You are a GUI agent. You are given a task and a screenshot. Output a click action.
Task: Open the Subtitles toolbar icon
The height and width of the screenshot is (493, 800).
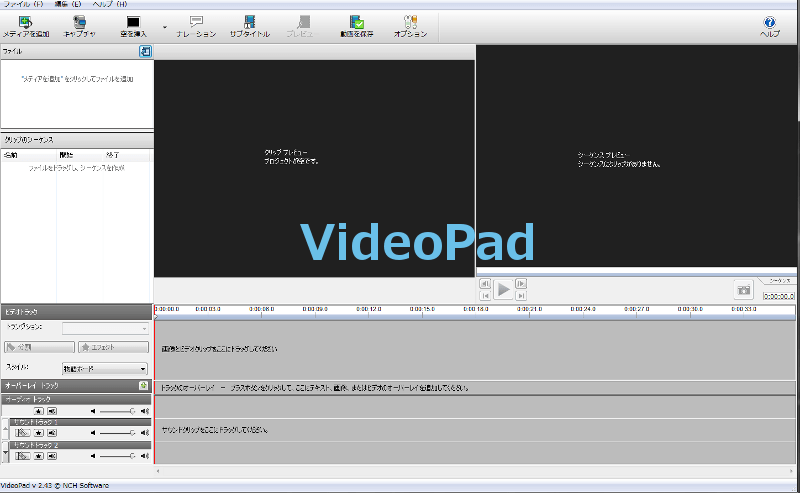pyautogui.click(x=249, y=22)
